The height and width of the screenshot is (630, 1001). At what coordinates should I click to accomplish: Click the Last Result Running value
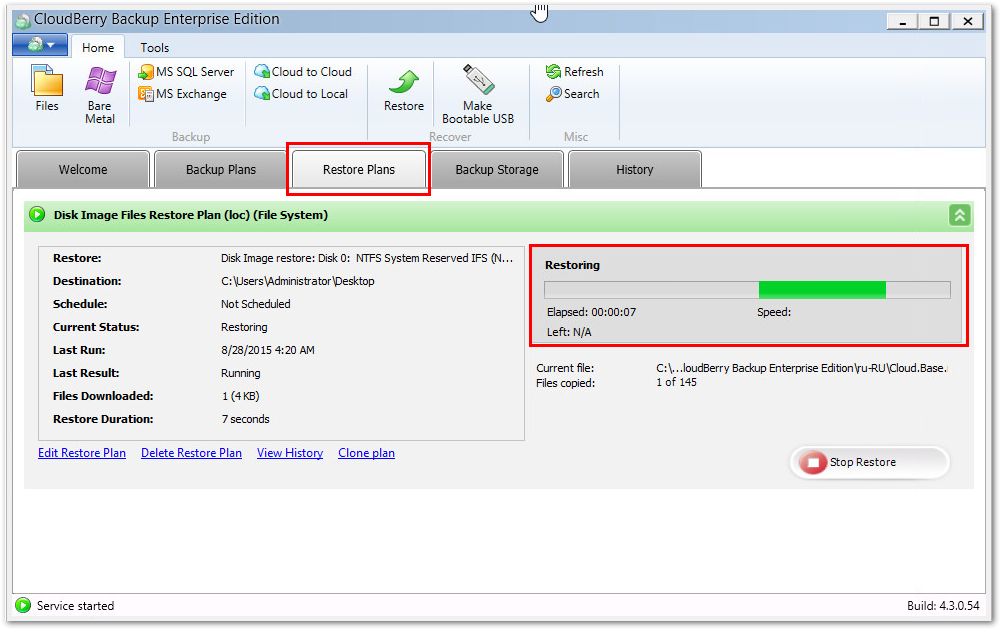point(241,373)
